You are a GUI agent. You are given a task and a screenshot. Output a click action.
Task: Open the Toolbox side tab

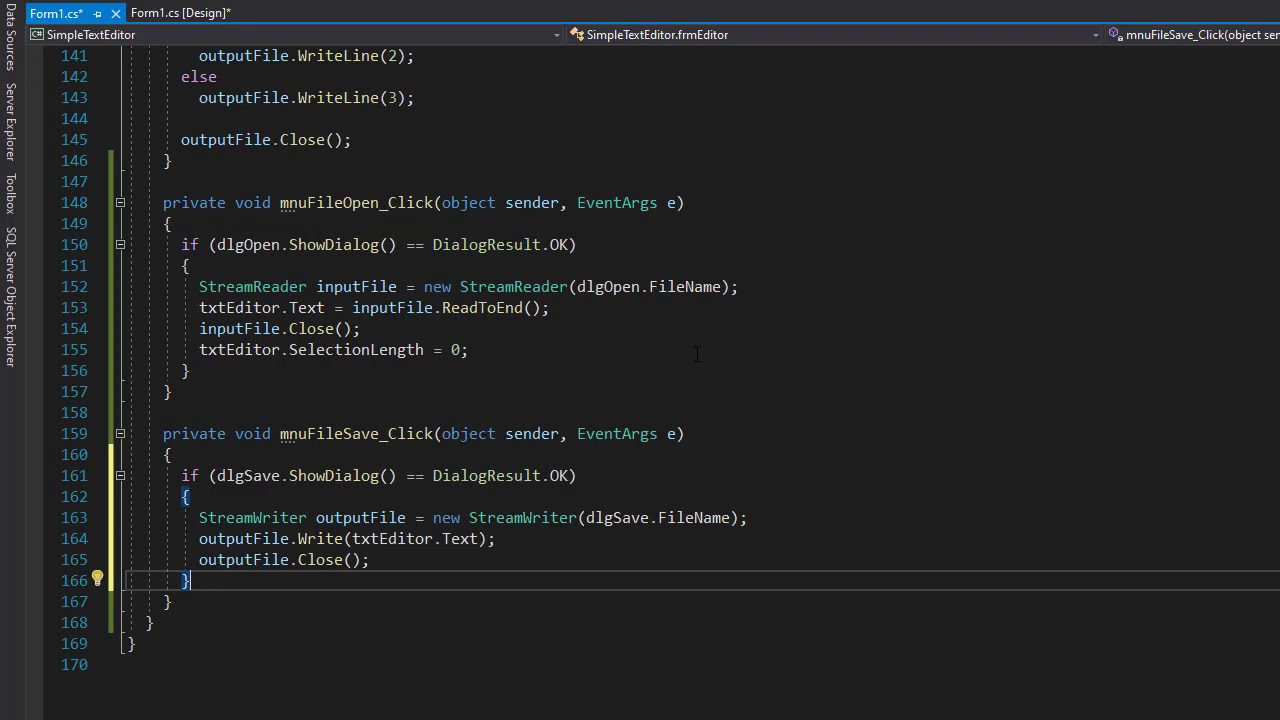[x=10, y=193]
